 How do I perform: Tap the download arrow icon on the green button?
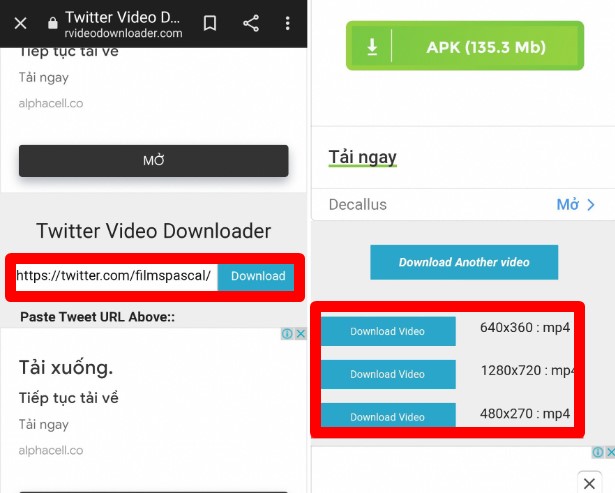click(x=372, y=47)
